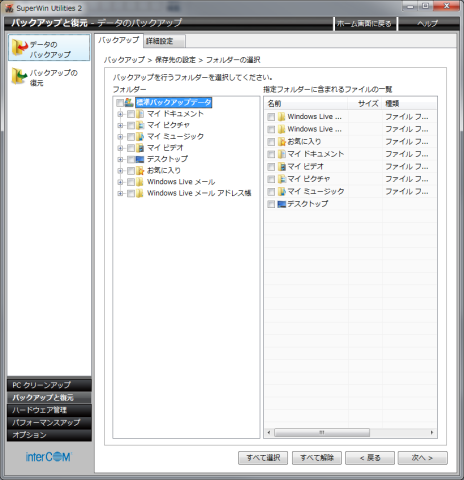Open ヘルプ in the header
The height and width of the screenshot is (480, 464).
[x=428, y=24]
